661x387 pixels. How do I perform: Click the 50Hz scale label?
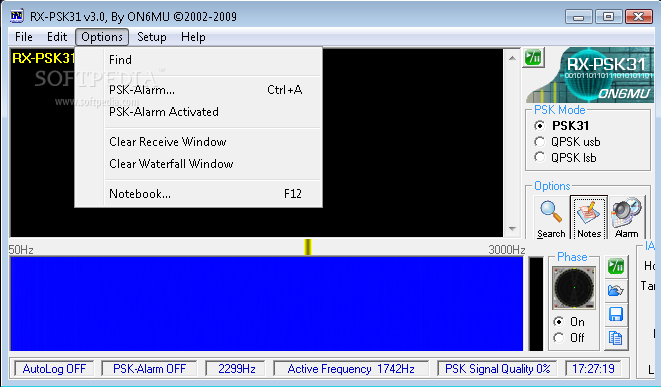[21, 250]
